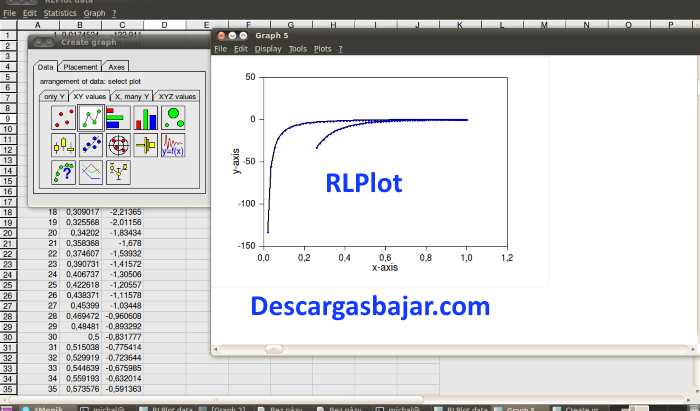The image size is (700, 411).
Task: Switch to the Data tab in Create graph
Action: point(46,67)
